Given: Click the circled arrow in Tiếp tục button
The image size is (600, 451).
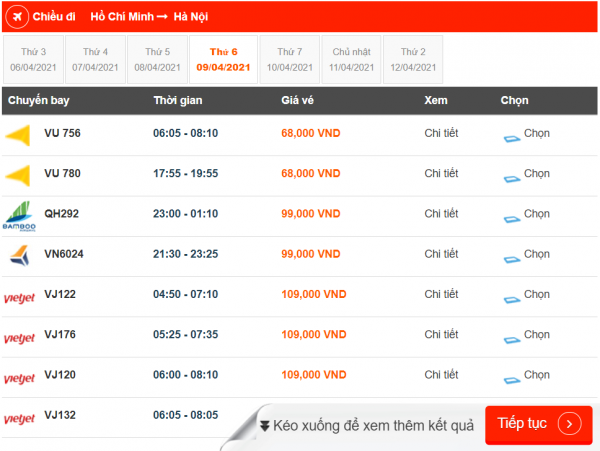Looking at the screenshot, I should pos(569,424).
